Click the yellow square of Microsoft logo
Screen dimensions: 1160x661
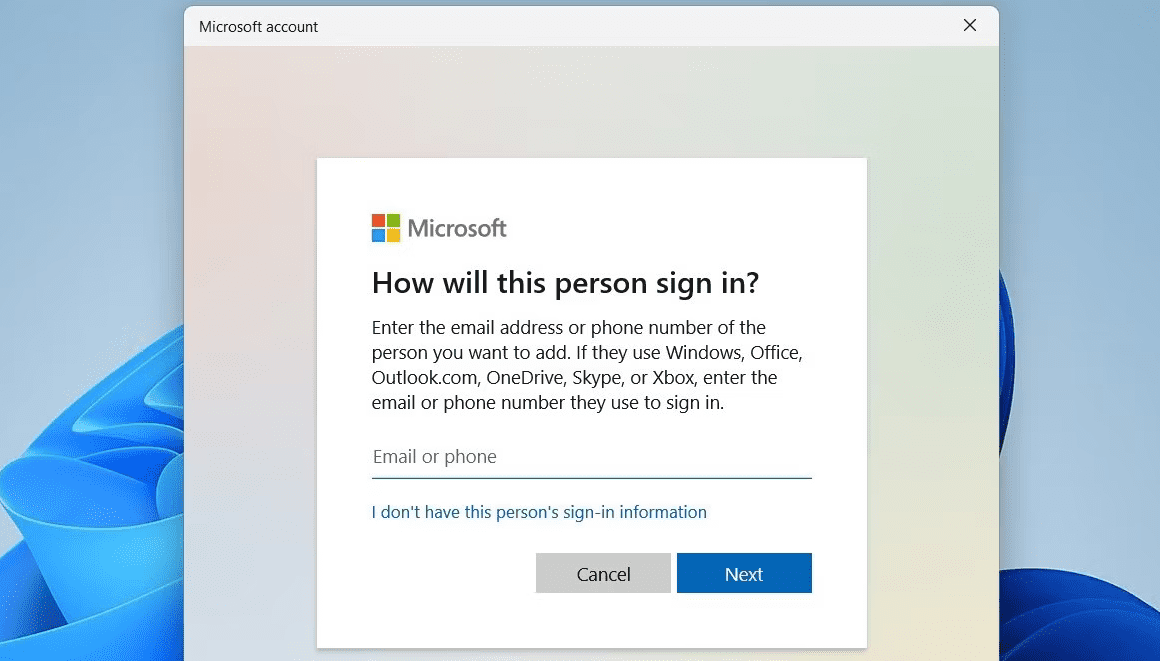393,235
